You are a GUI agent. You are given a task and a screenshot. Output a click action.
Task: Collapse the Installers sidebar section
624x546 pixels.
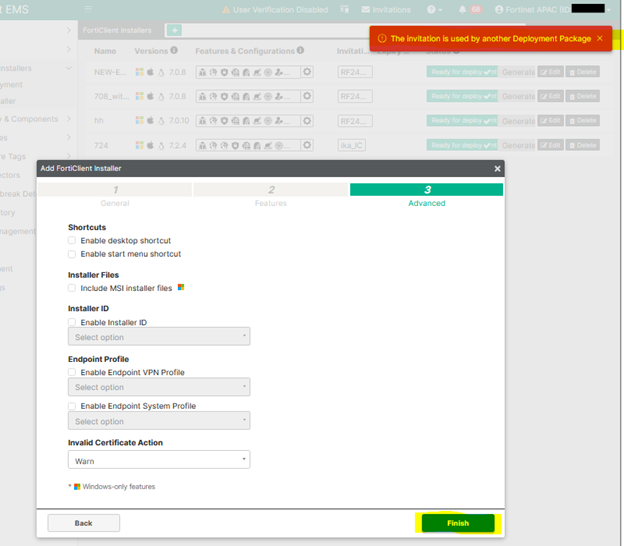68,68
